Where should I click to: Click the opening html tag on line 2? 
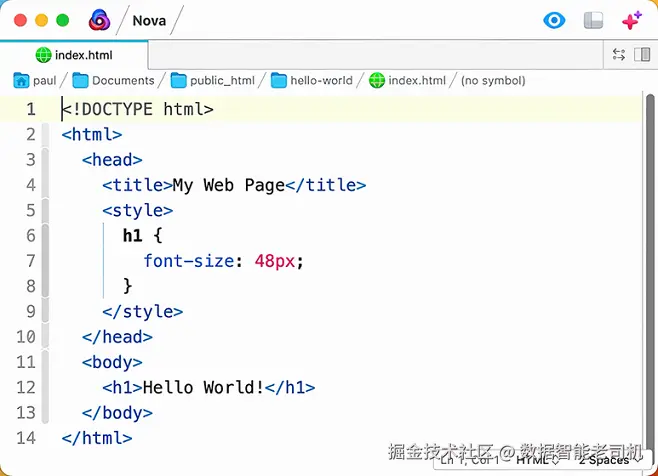coord(92,134)
